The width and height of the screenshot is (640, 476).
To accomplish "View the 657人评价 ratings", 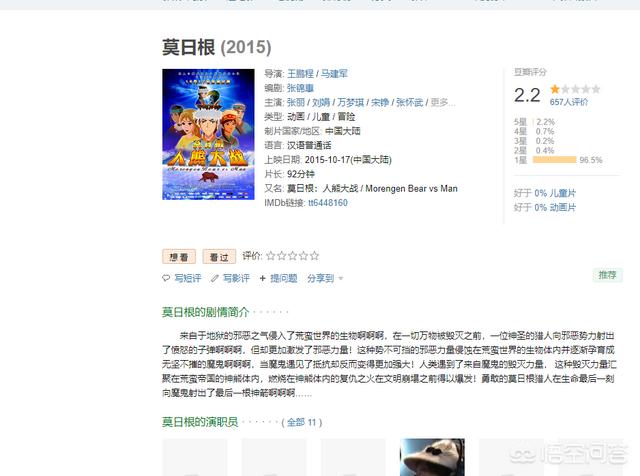I will (569, 102).
